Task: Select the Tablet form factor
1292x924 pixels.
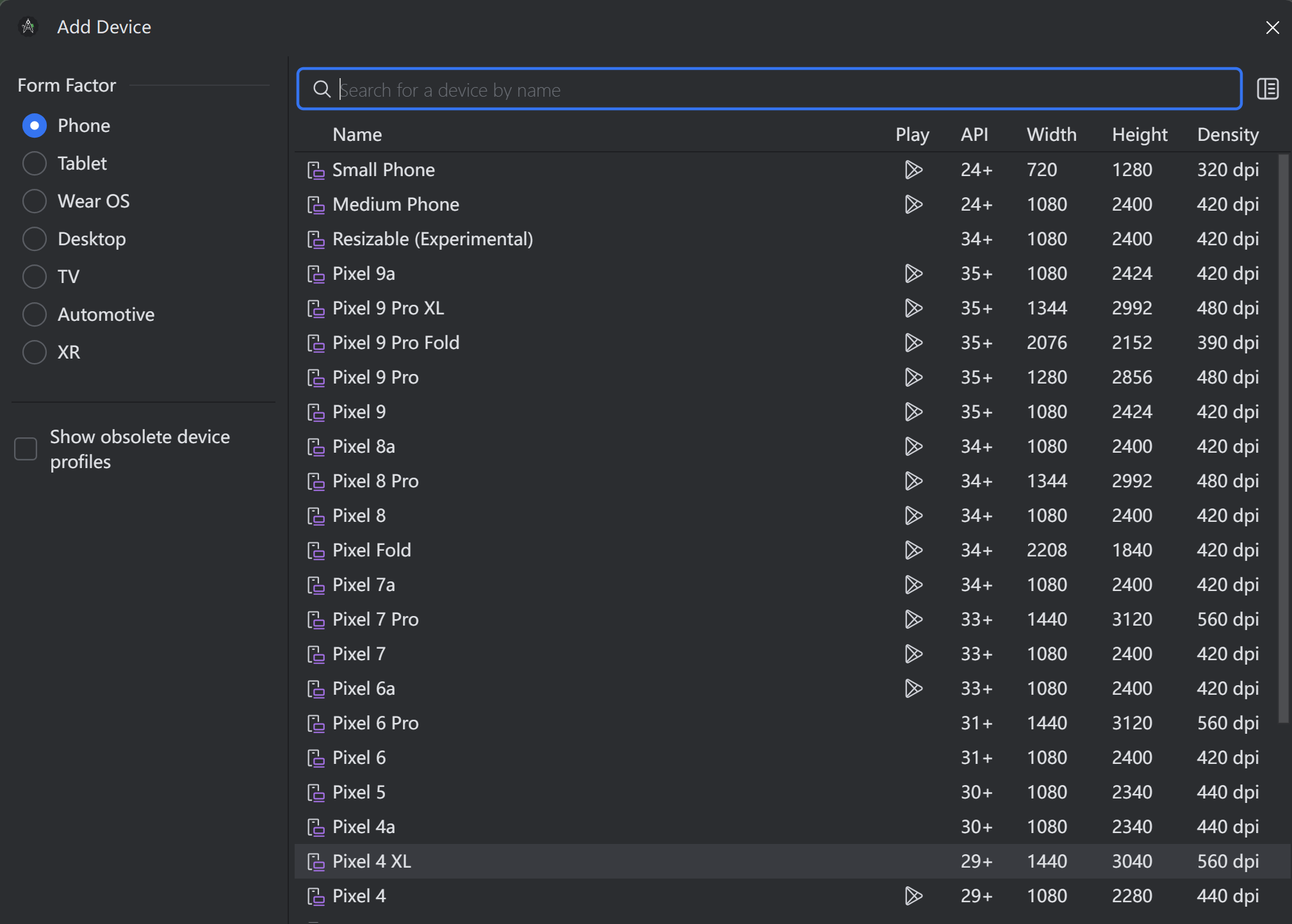Action: coord(35,163)
